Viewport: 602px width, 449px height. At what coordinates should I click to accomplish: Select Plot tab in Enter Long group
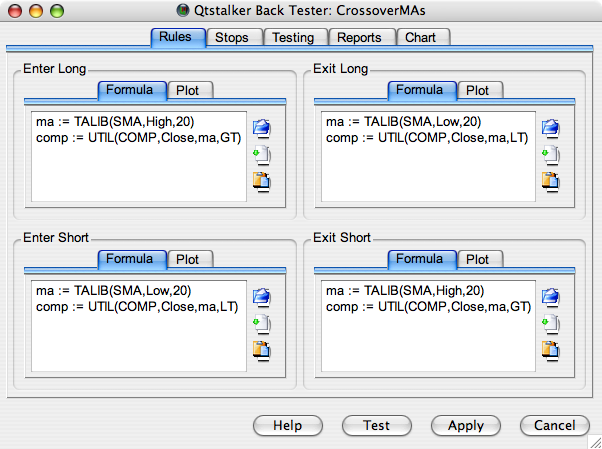[x=190, y=91]
